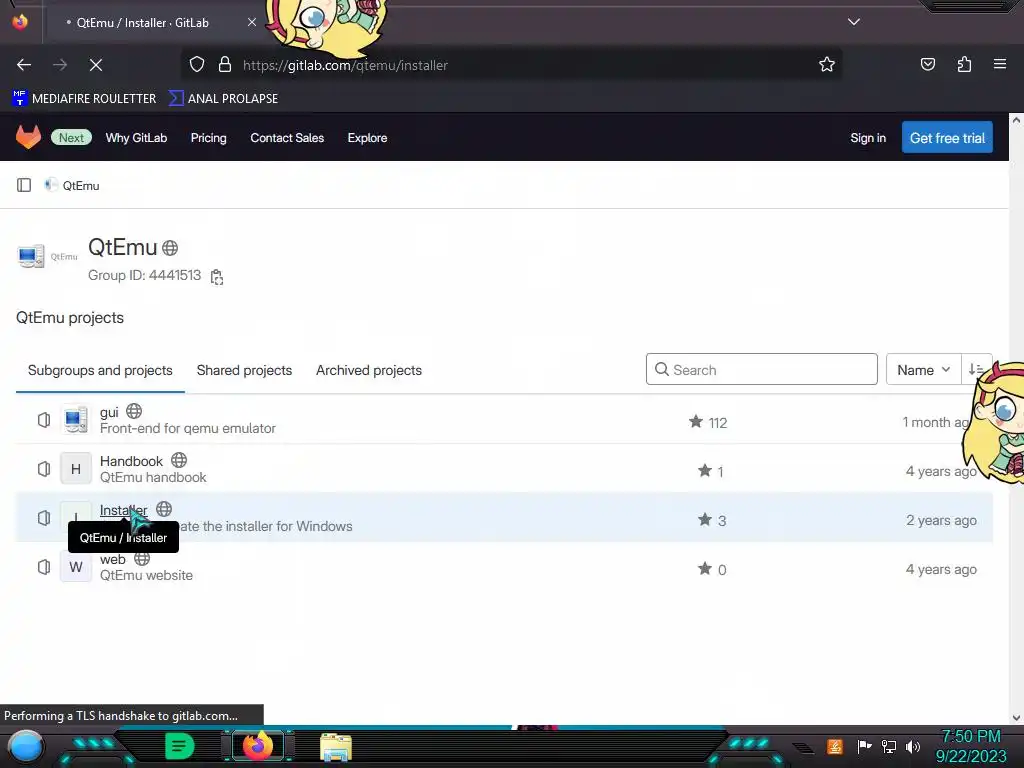Image resolution: width=1024 pixels, height=768 pixels.
Task: Switch to Shared projects tab
Action: pos(244,370)
